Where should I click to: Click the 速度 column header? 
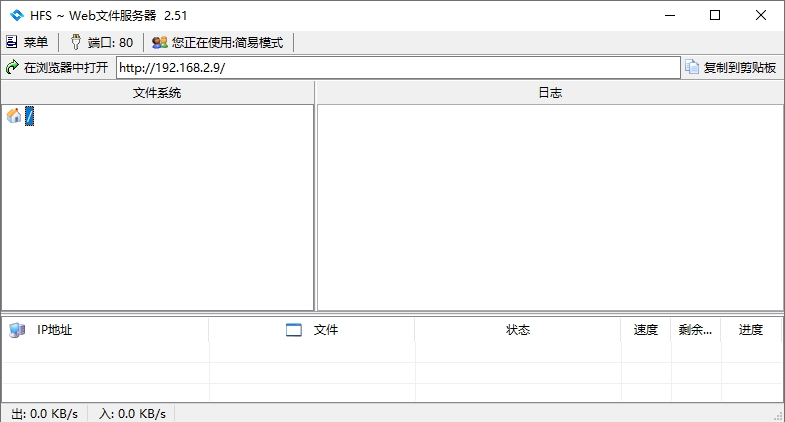click(646, 330)
